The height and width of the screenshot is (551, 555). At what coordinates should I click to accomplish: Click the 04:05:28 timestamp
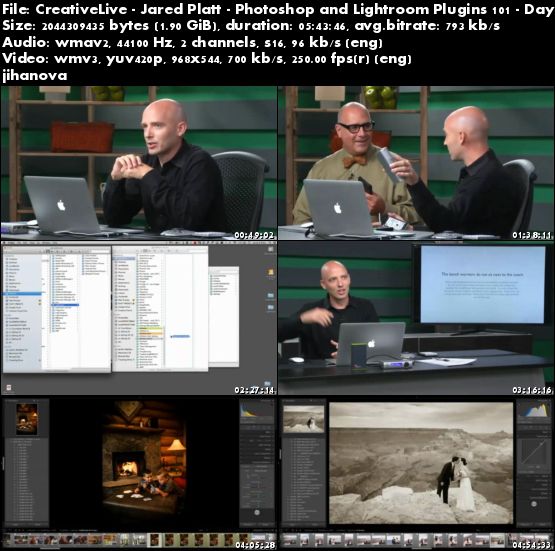pyautogui.click(x=255, y=545)
